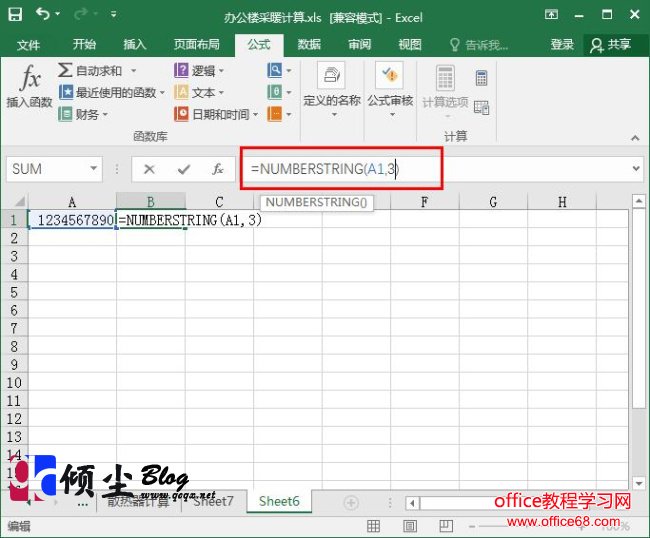Expand the formula bar with chevron

pos(636,169)
